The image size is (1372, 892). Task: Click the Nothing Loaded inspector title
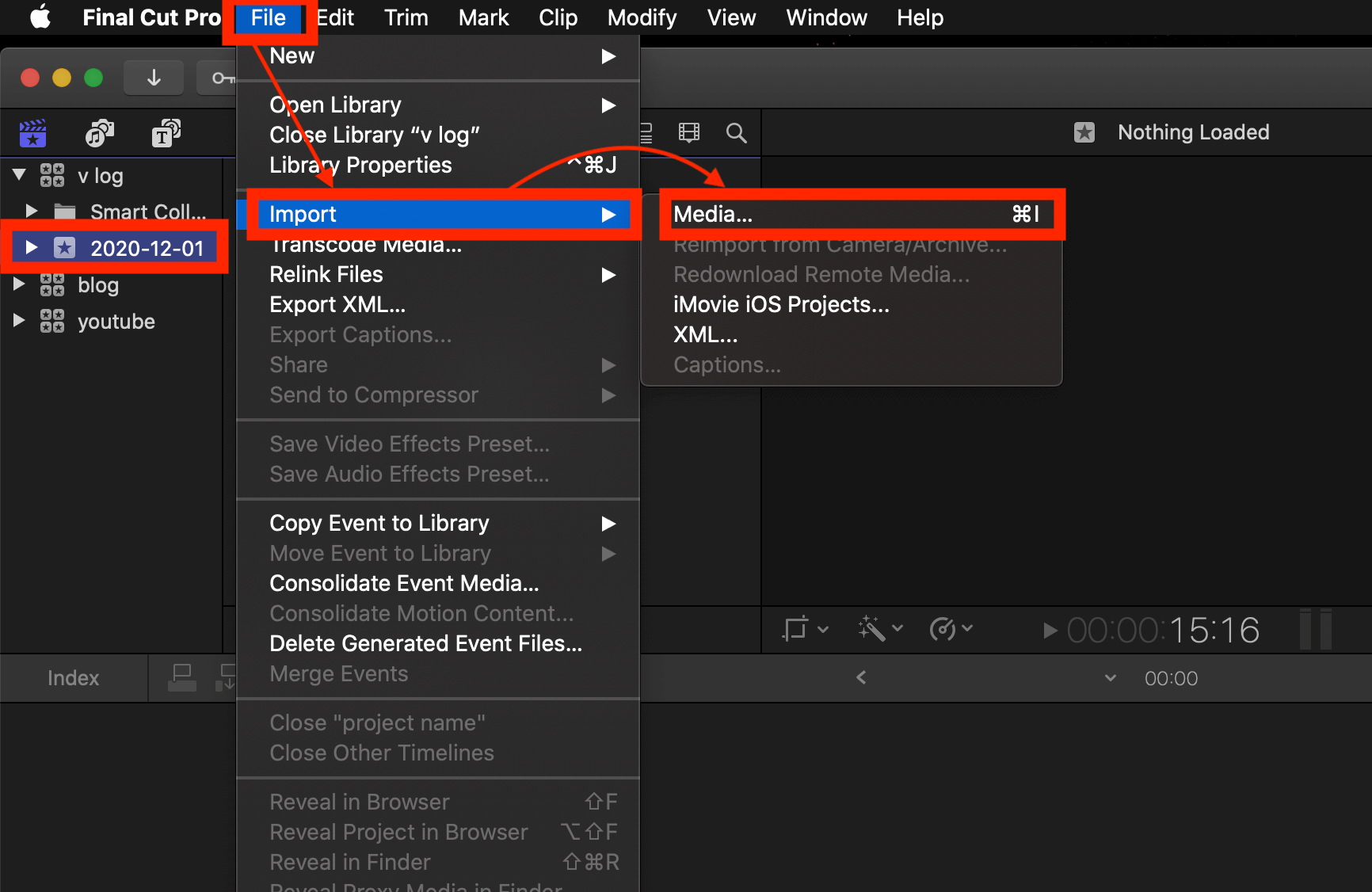coord(1193,132)
